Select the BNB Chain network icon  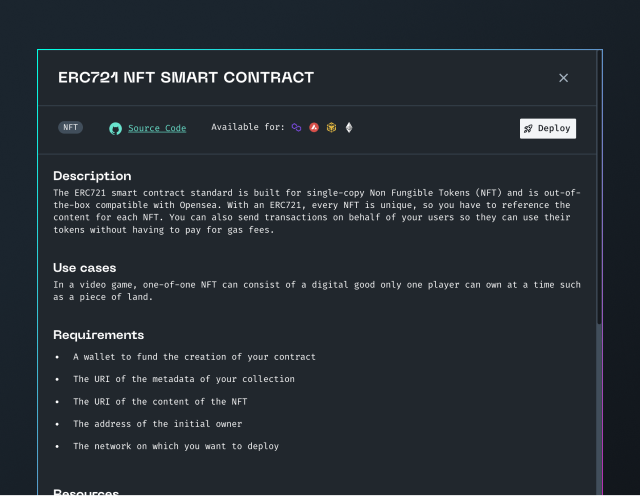click(331, 127)
